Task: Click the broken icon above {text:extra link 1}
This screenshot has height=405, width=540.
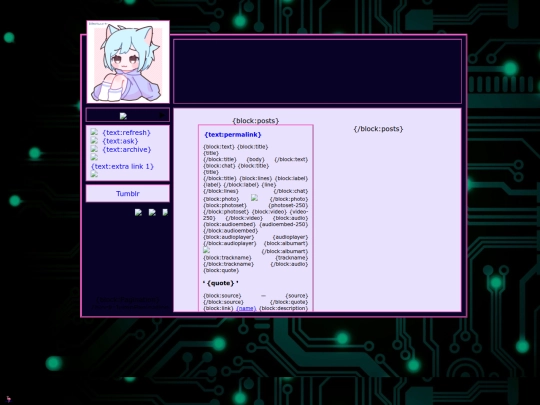Action: pyautogui.click(x=94, y=157)
